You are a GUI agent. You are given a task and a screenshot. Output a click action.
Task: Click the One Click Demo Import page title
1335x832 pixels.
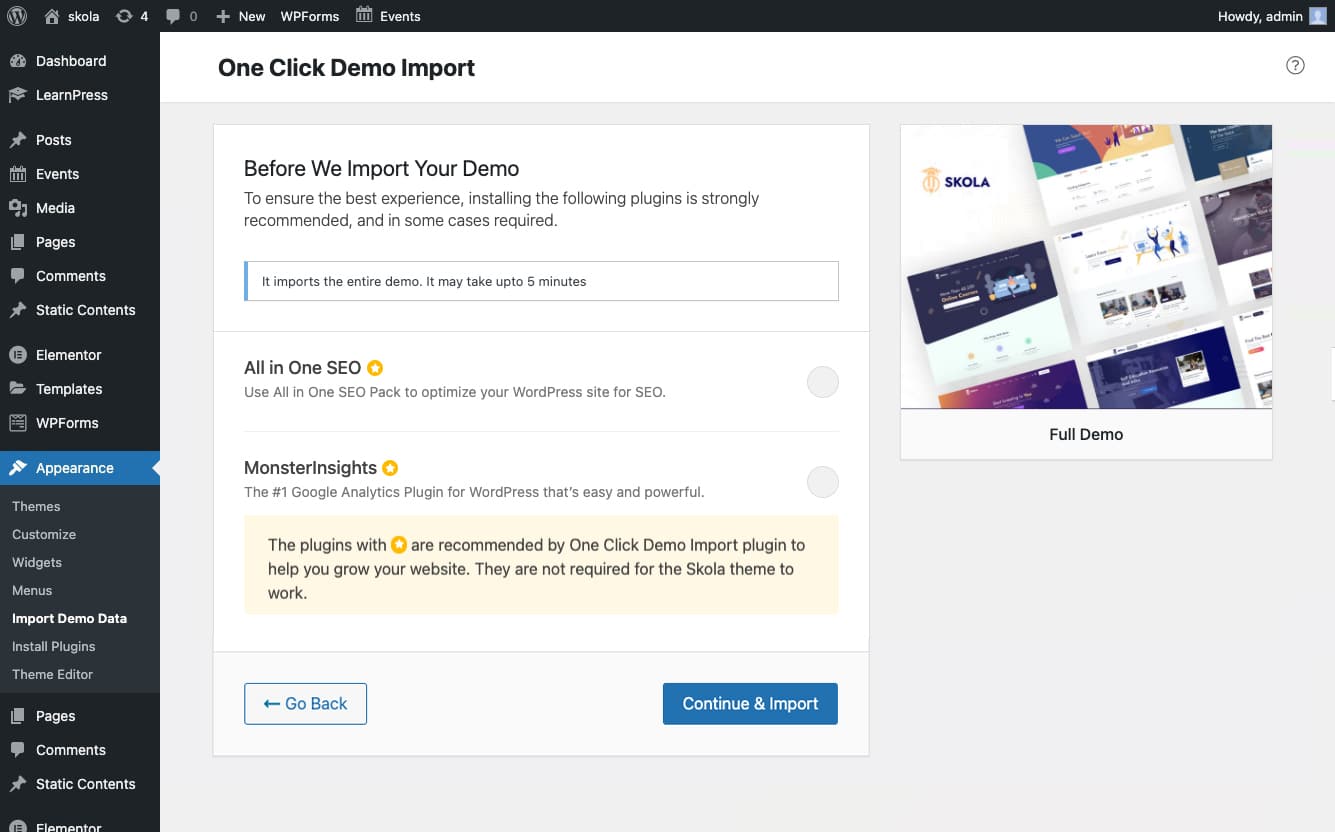[x=346, y=68]
